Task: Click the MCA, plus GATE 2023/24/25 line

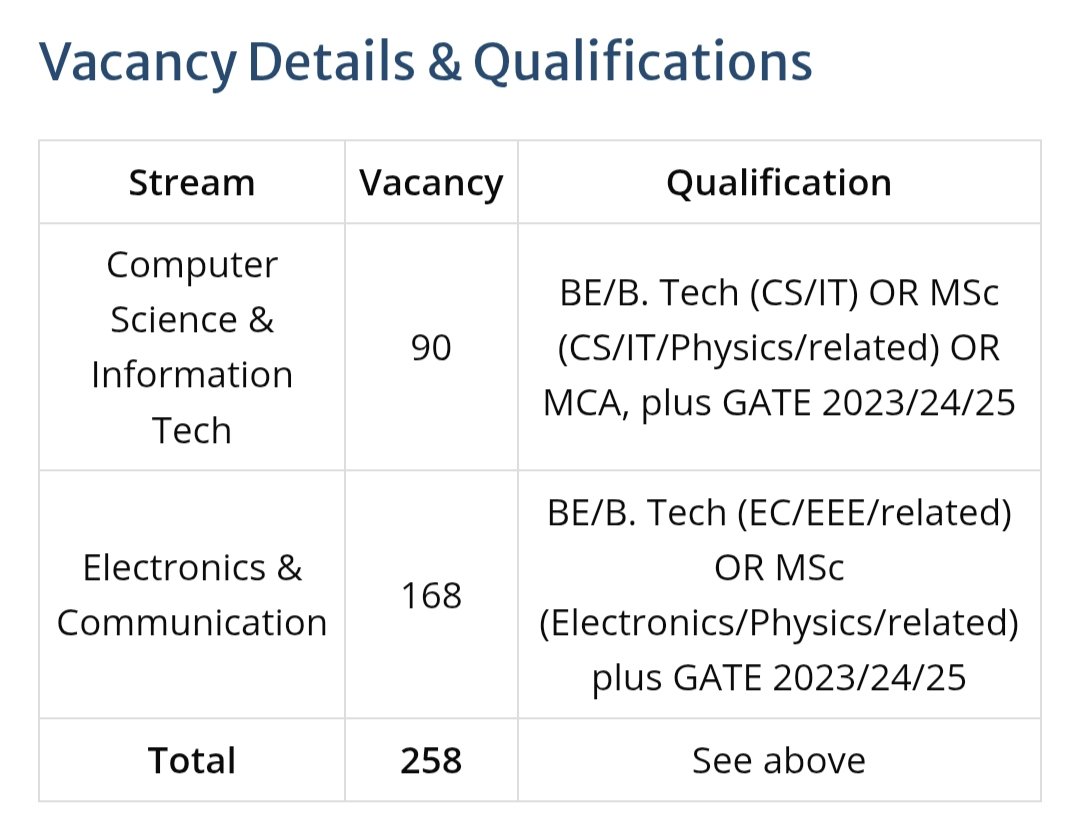Action: 779,403
